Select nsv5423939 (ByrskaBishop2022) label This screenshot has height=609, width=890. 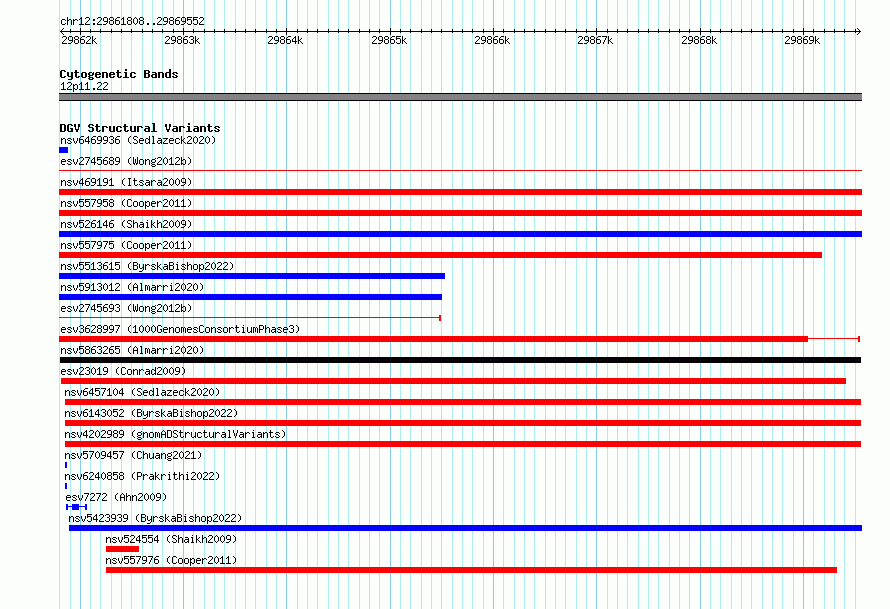155,518
